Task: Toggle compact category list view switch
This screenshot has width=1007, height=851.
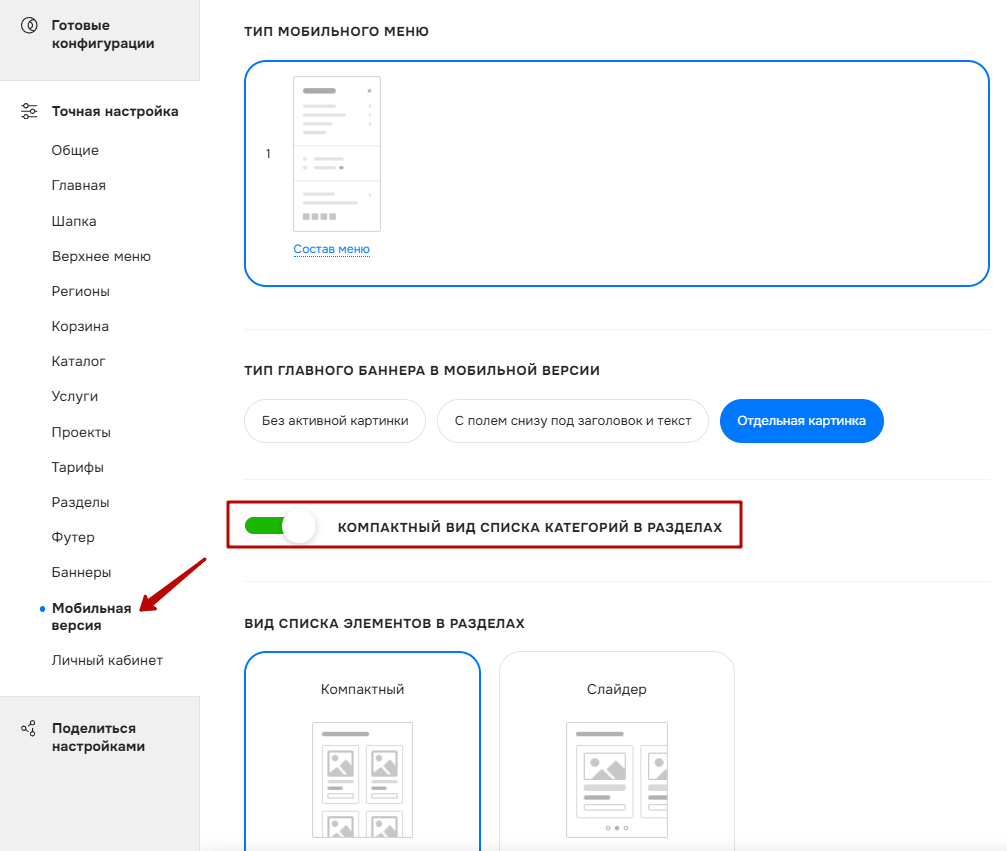Action: tap(280, 527)
